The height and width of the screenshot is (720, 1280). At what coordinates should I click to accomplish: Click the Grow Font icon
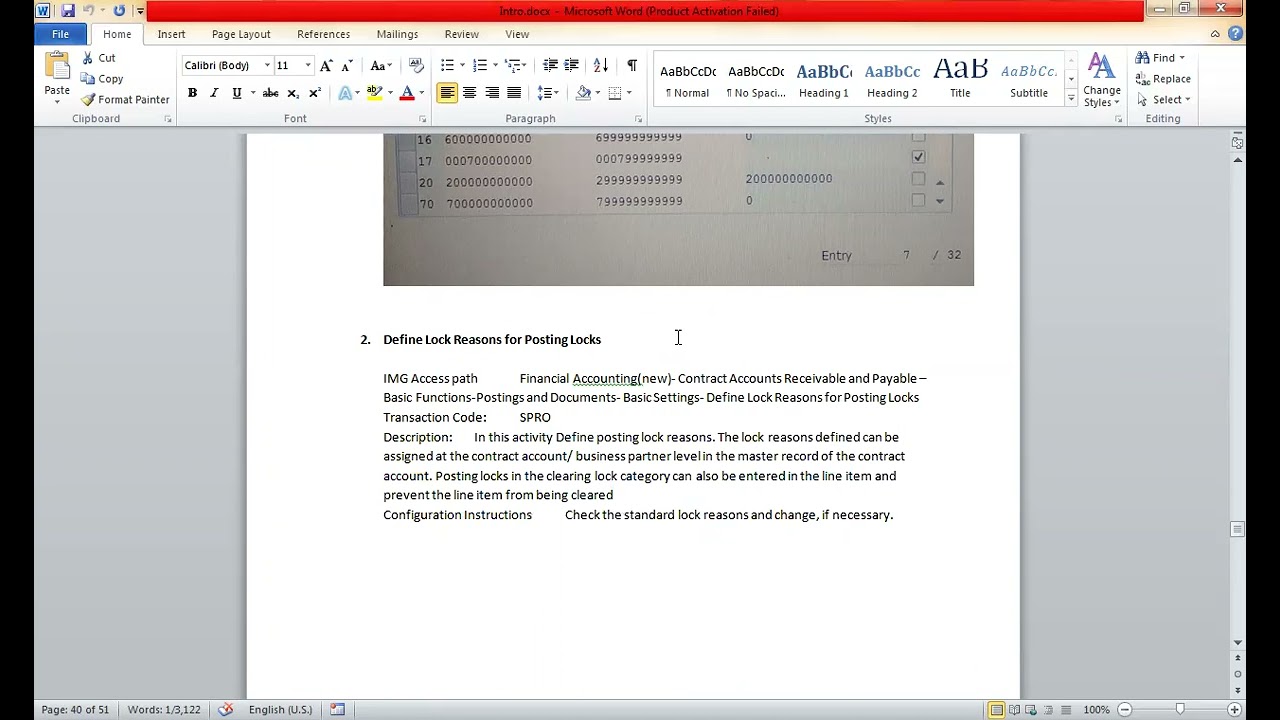click(x=326, y=66)
